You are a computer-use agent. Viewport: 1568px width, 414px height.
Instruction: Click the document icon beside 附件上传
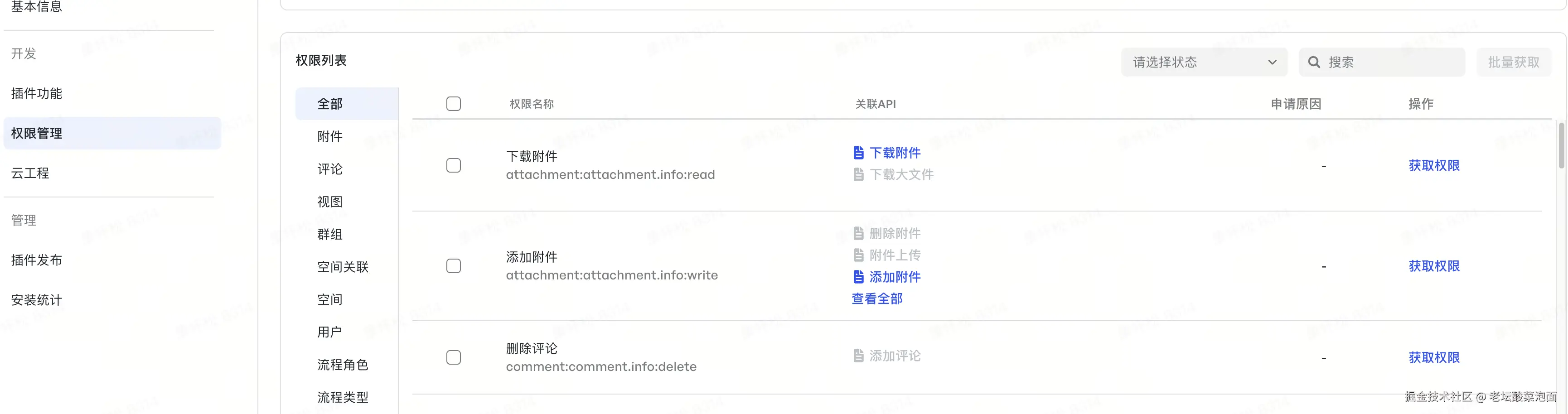tap(858, 255)
